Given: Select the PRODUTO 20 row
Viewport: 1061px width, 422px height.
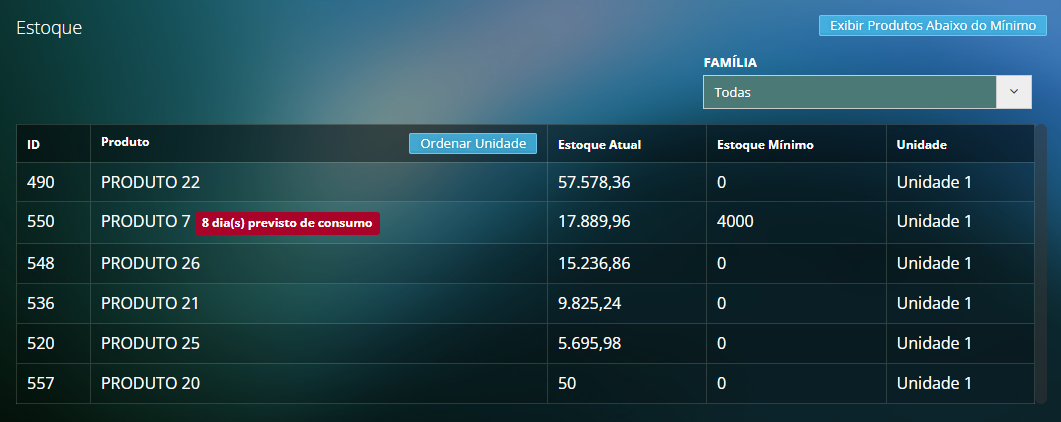Looking at the screenshot, I should tap(151, 383).
